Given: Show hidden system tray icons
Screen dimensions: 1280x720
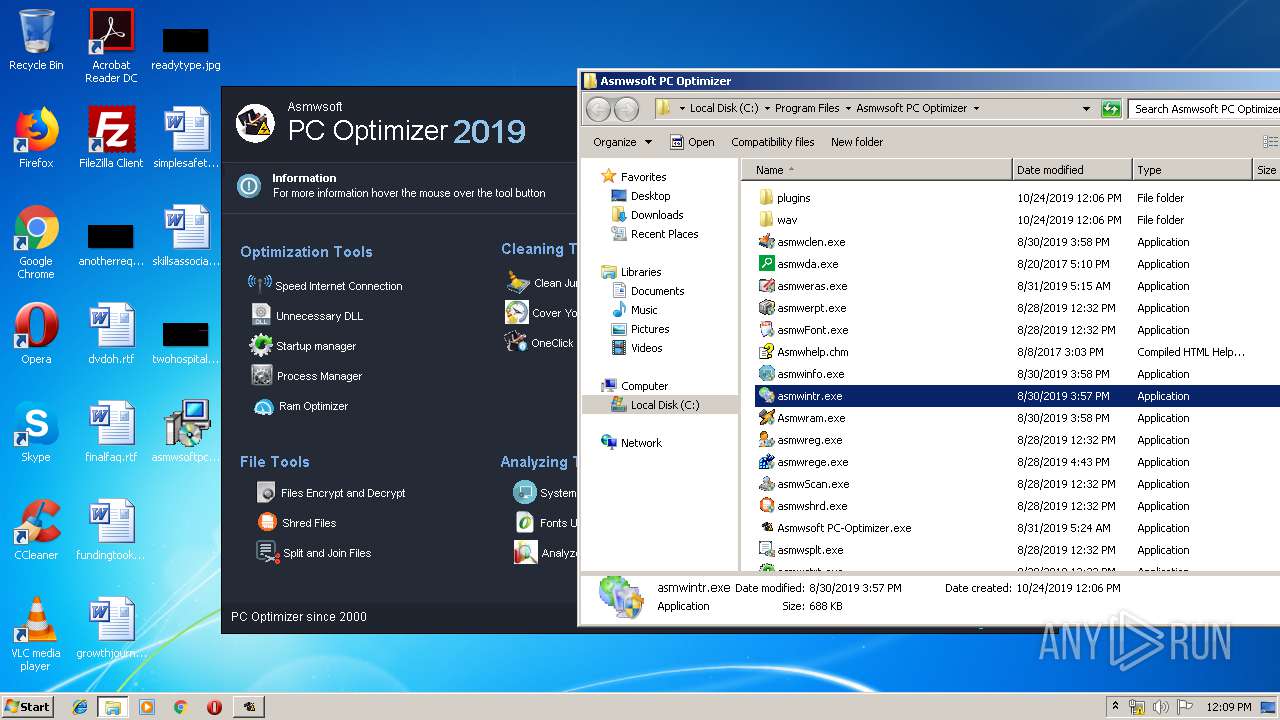Looking at the screenshot, I should 1115,706.
